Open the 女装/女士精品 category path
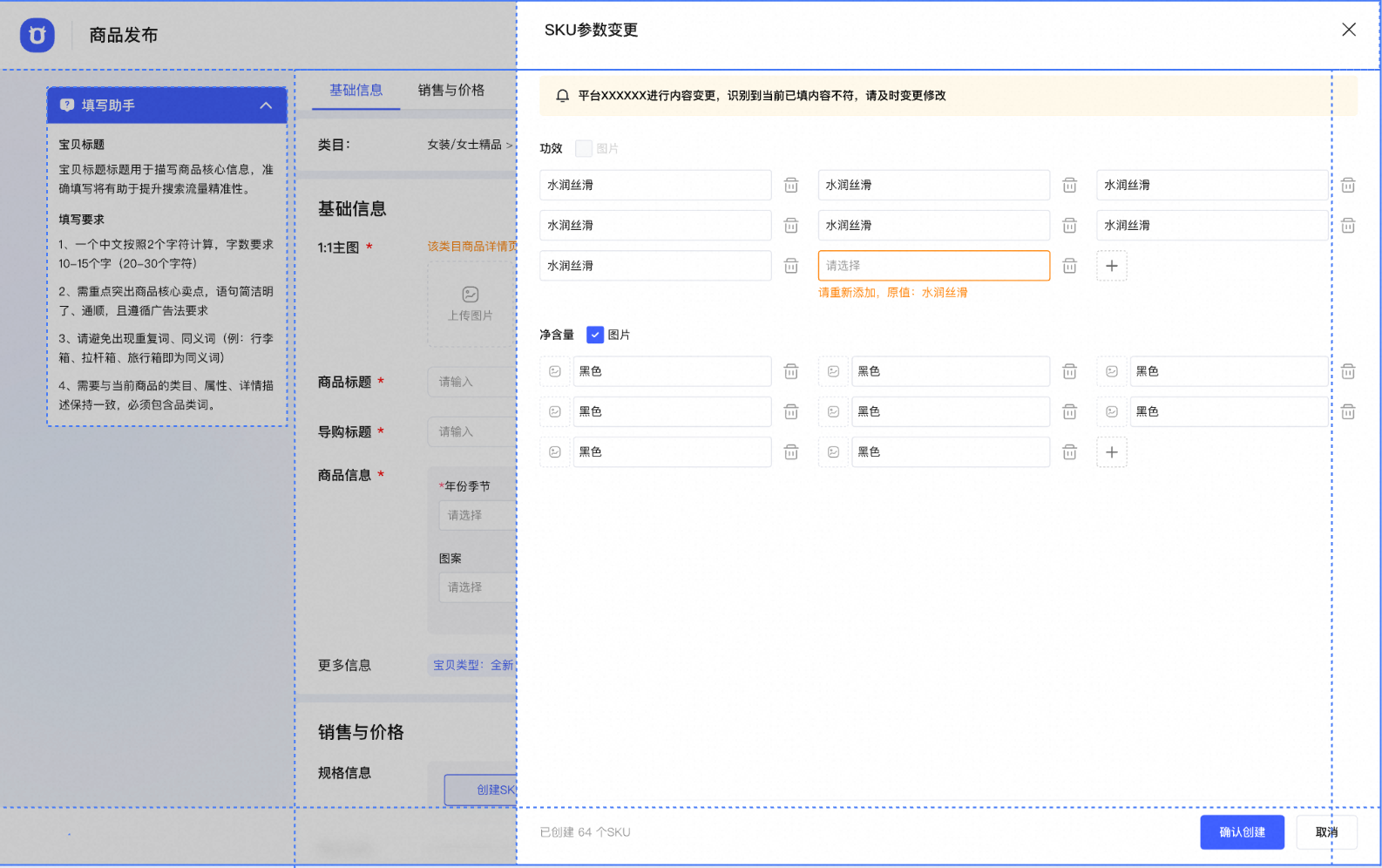Image resolution: width=1382 pixels, height=868 pixels. click(x=470, y=145)
